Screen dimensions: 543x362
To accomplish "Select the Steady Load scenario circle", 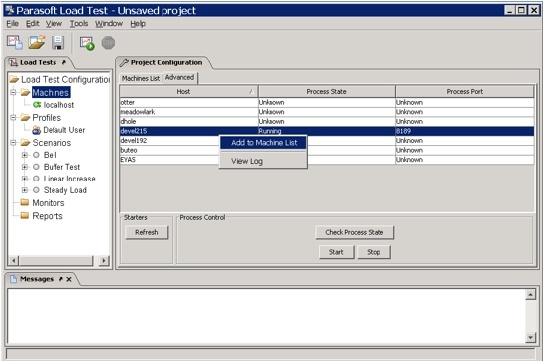I will [36, 190].
